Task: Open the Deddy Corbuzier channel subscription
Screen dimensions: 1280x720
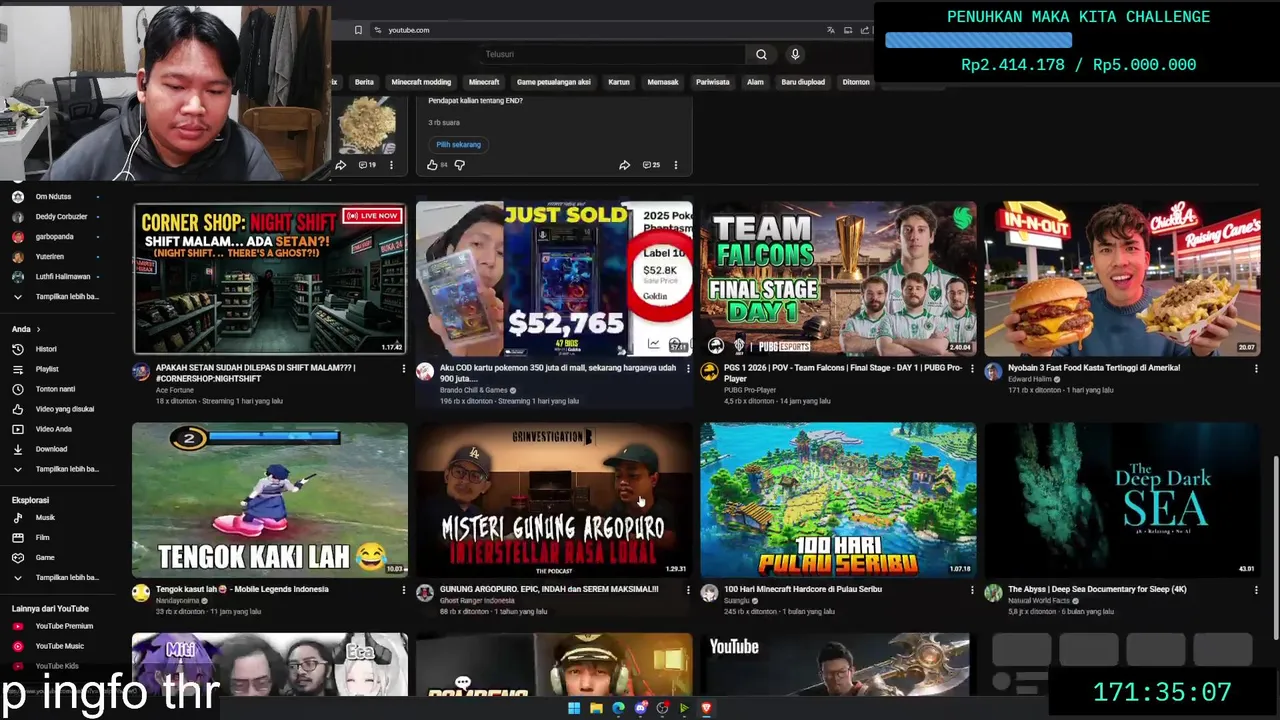Action: pyautogui.click(x=55, y=217)
